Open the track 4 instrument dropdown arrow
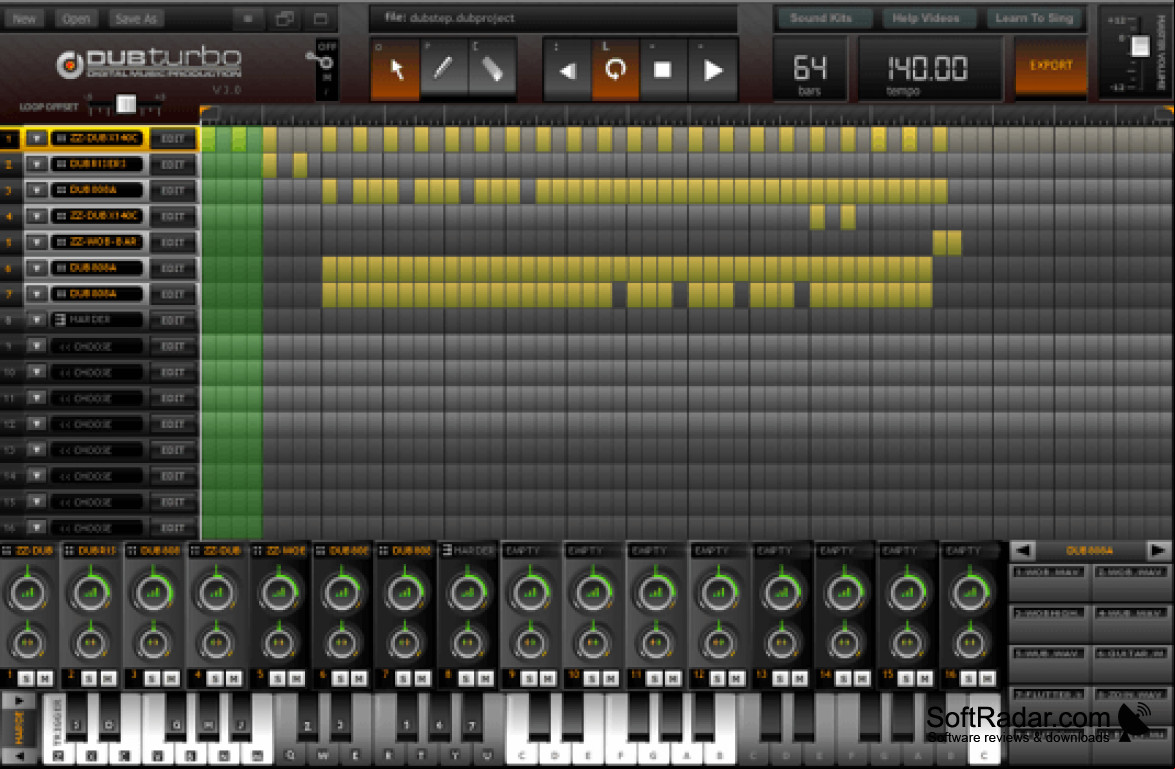 36,216
